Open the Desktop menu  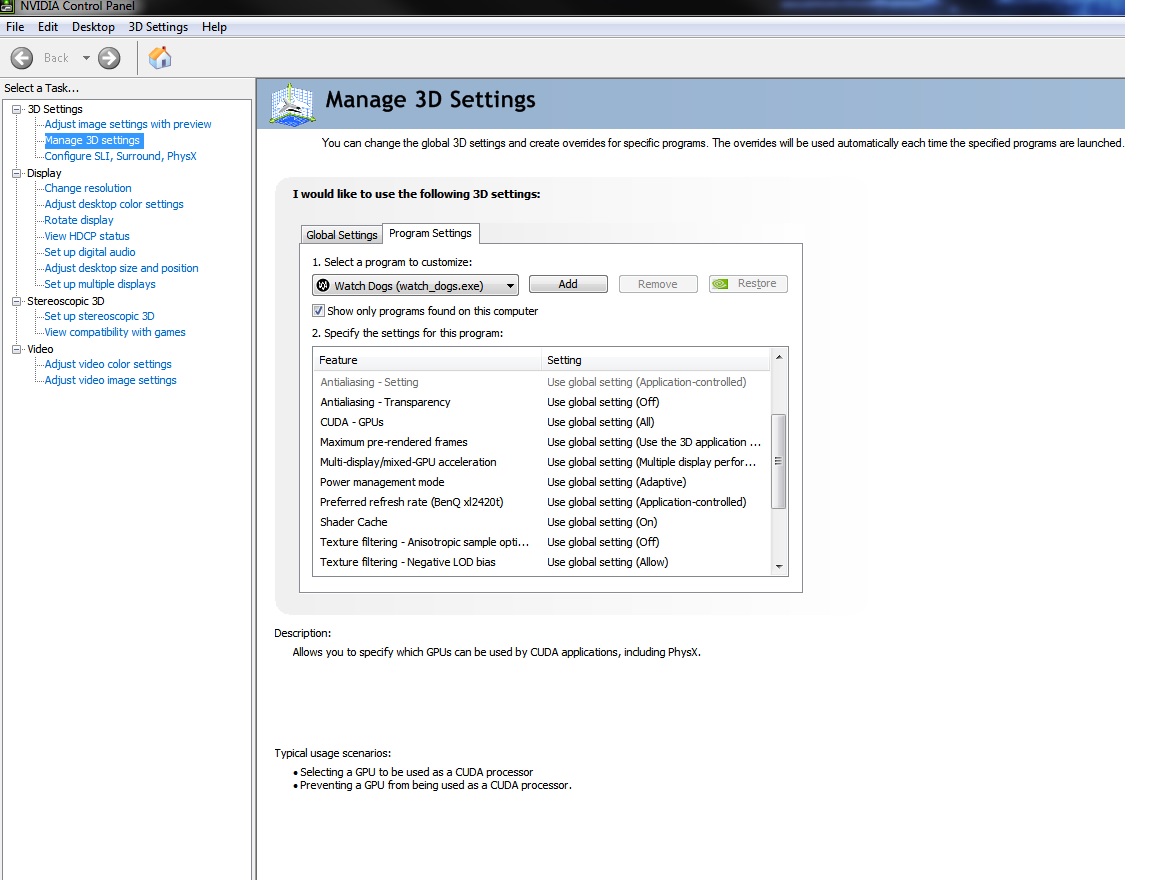pyautogui.click(x=93, y=26)
